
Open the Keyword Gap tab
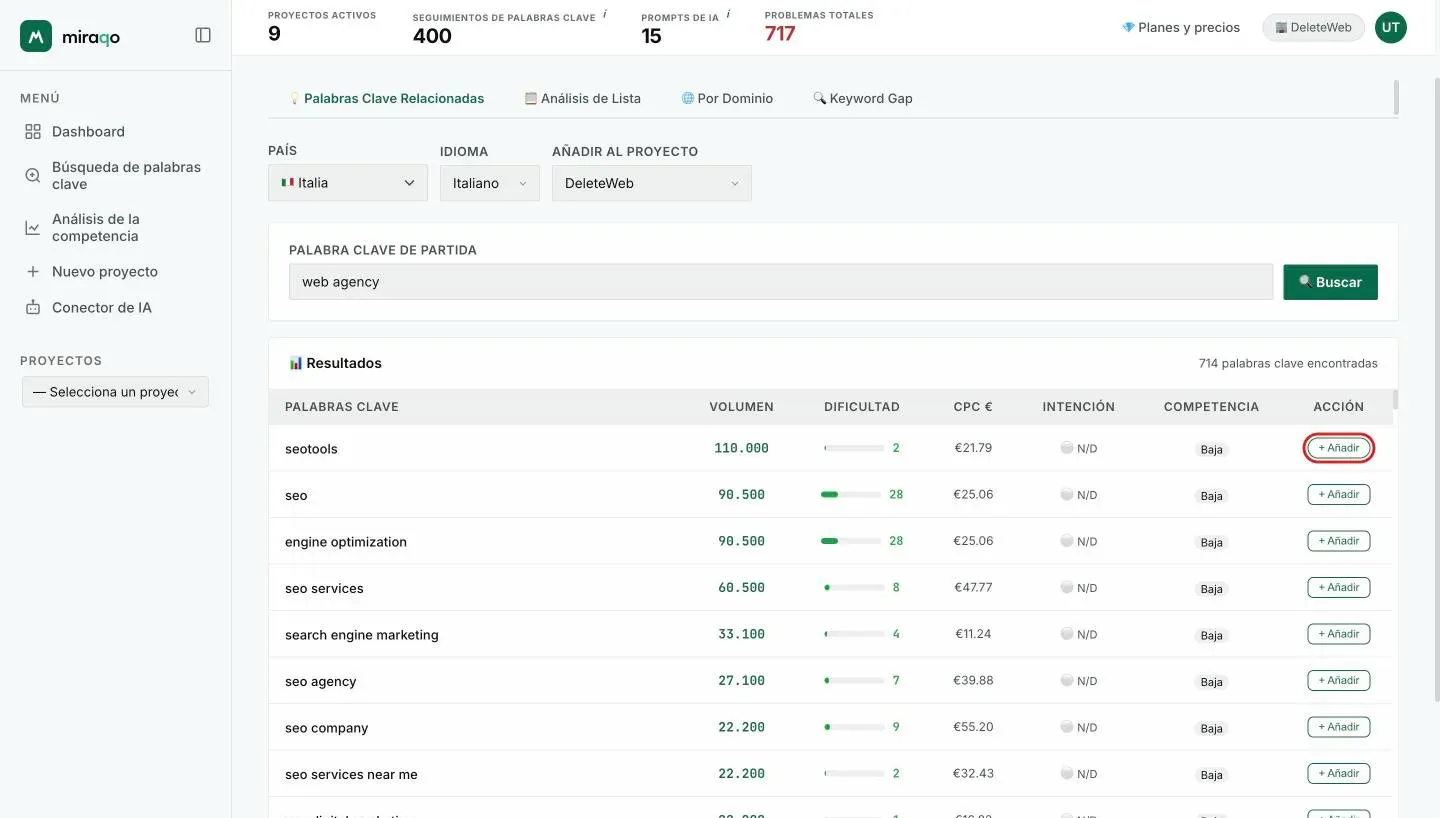pyautogui.click(x=863, y=99)
